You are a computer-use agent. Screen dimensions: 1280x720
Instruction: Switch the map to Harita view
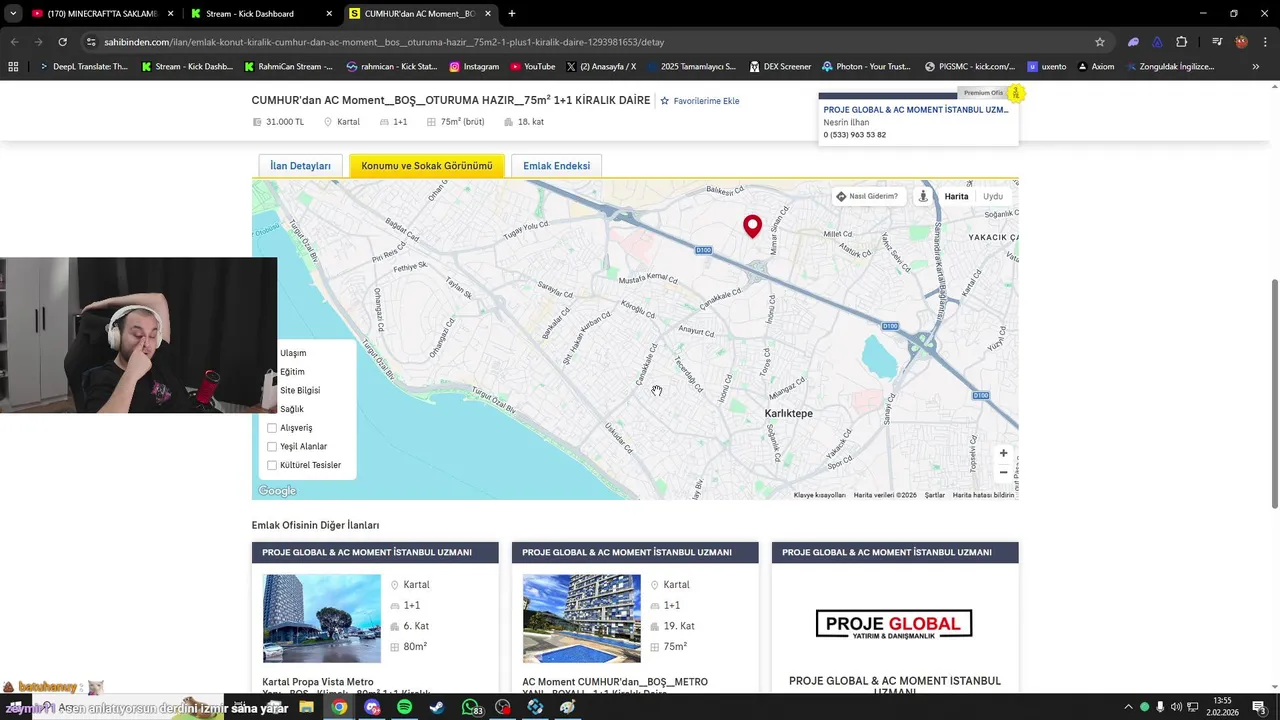(x=956, y=196)
